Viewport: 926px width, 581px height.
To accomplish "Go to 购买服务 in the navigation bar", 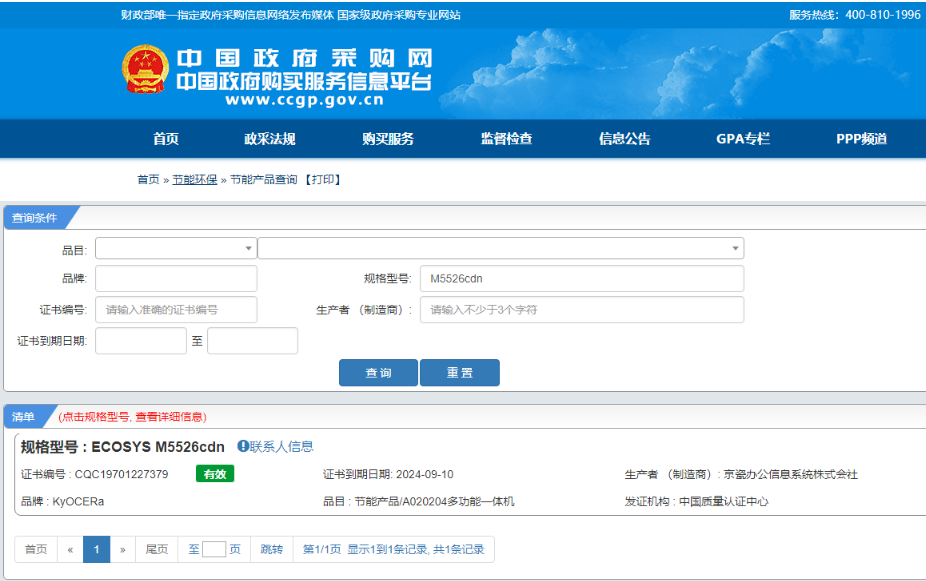I will [x=388, y=139].
